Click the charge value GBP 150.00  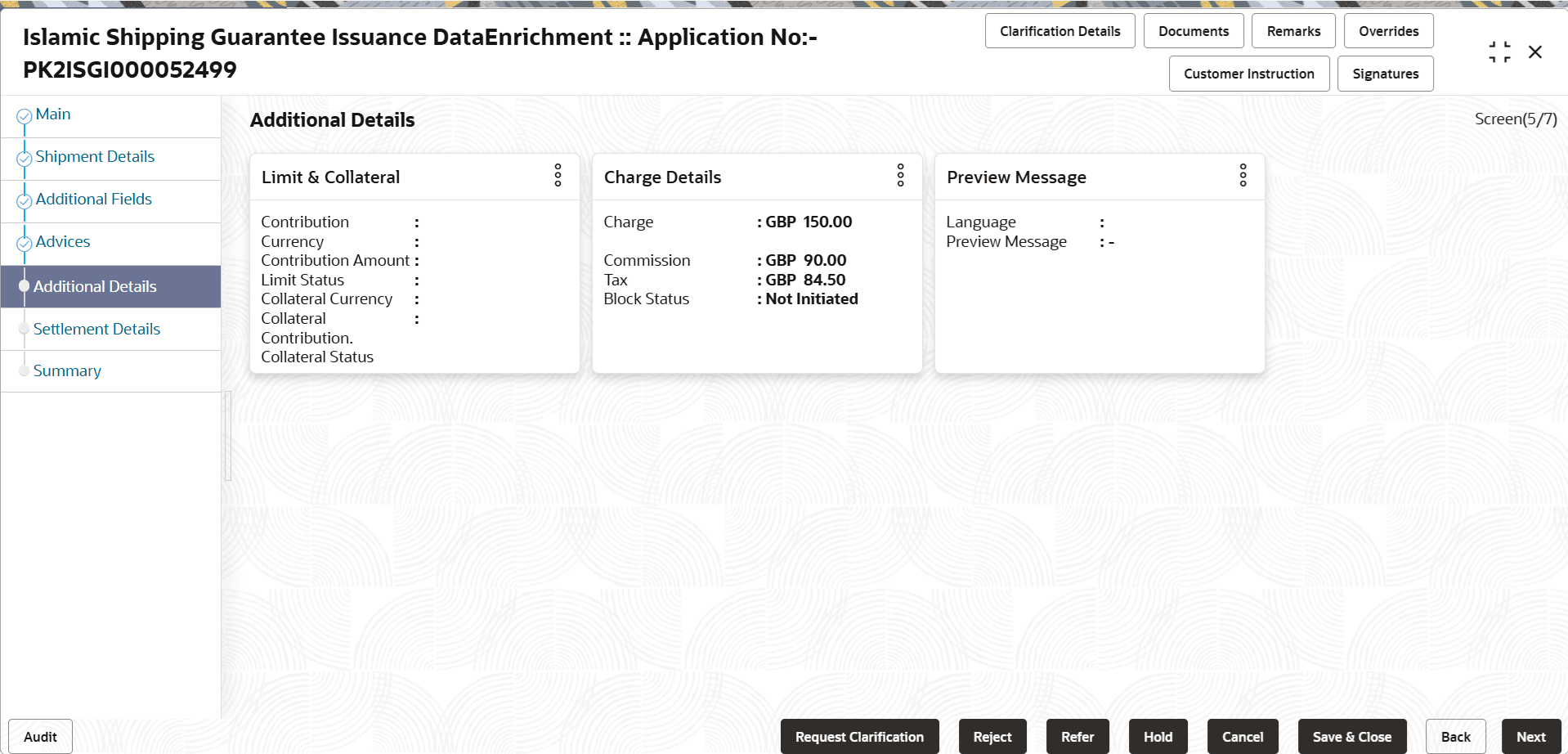pos(809,222)
